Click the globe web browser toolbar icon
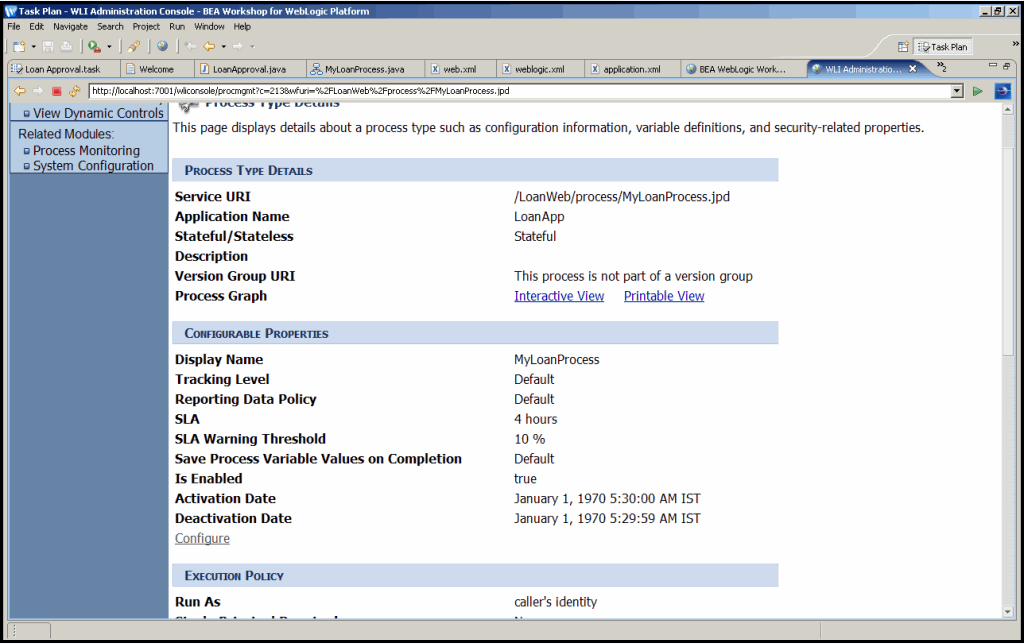 pos(163,46)
